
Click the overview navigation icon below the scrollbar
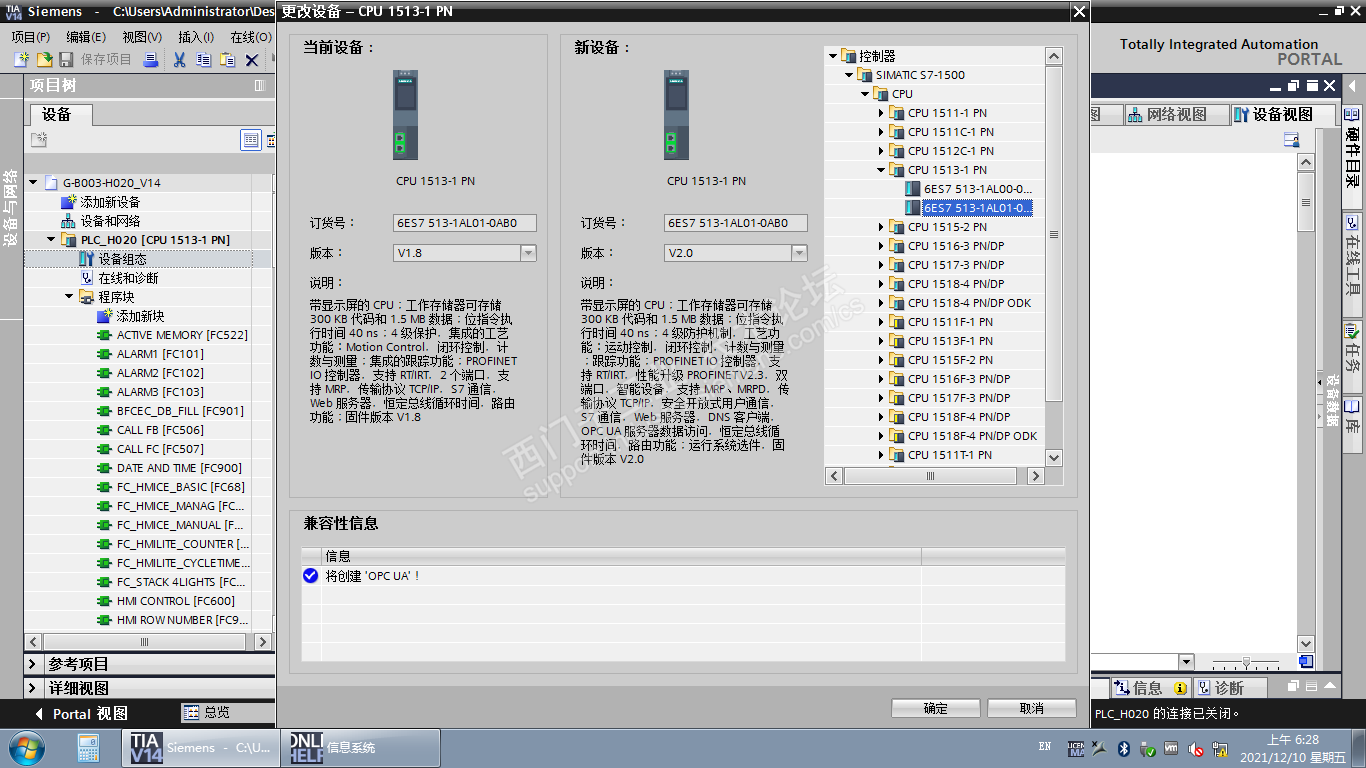pyautogui.click(x=1306, y=661)
